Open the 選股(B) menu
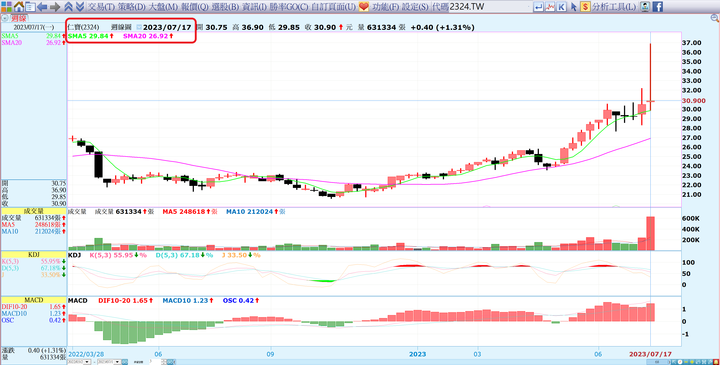 (x=225, y=6)
